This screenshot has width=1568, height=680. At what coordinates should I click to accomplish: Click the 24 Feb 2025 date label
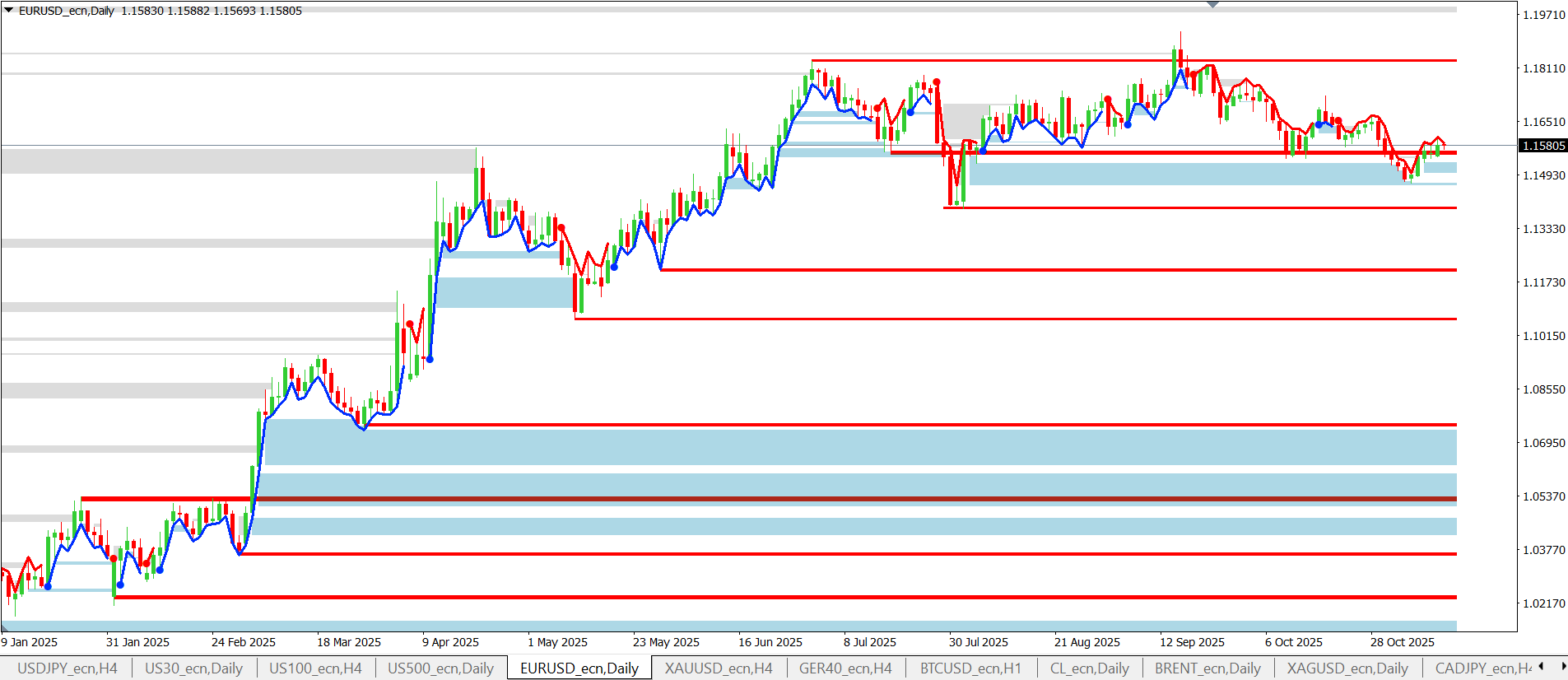pyautogui.click(x=244, y=642)
